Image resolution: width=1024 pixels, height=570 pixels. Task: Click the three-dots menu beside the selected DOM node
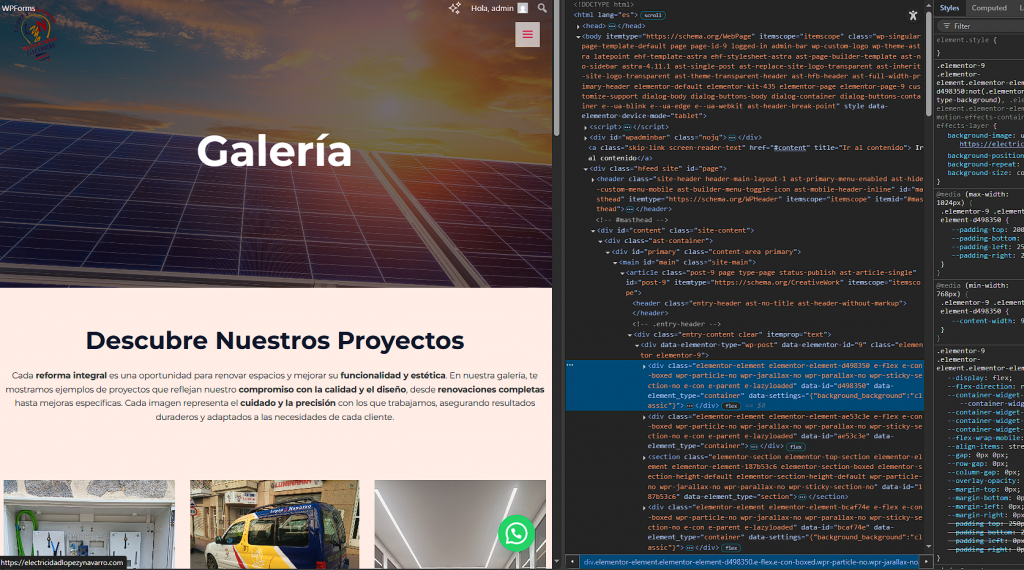[570, 366]
